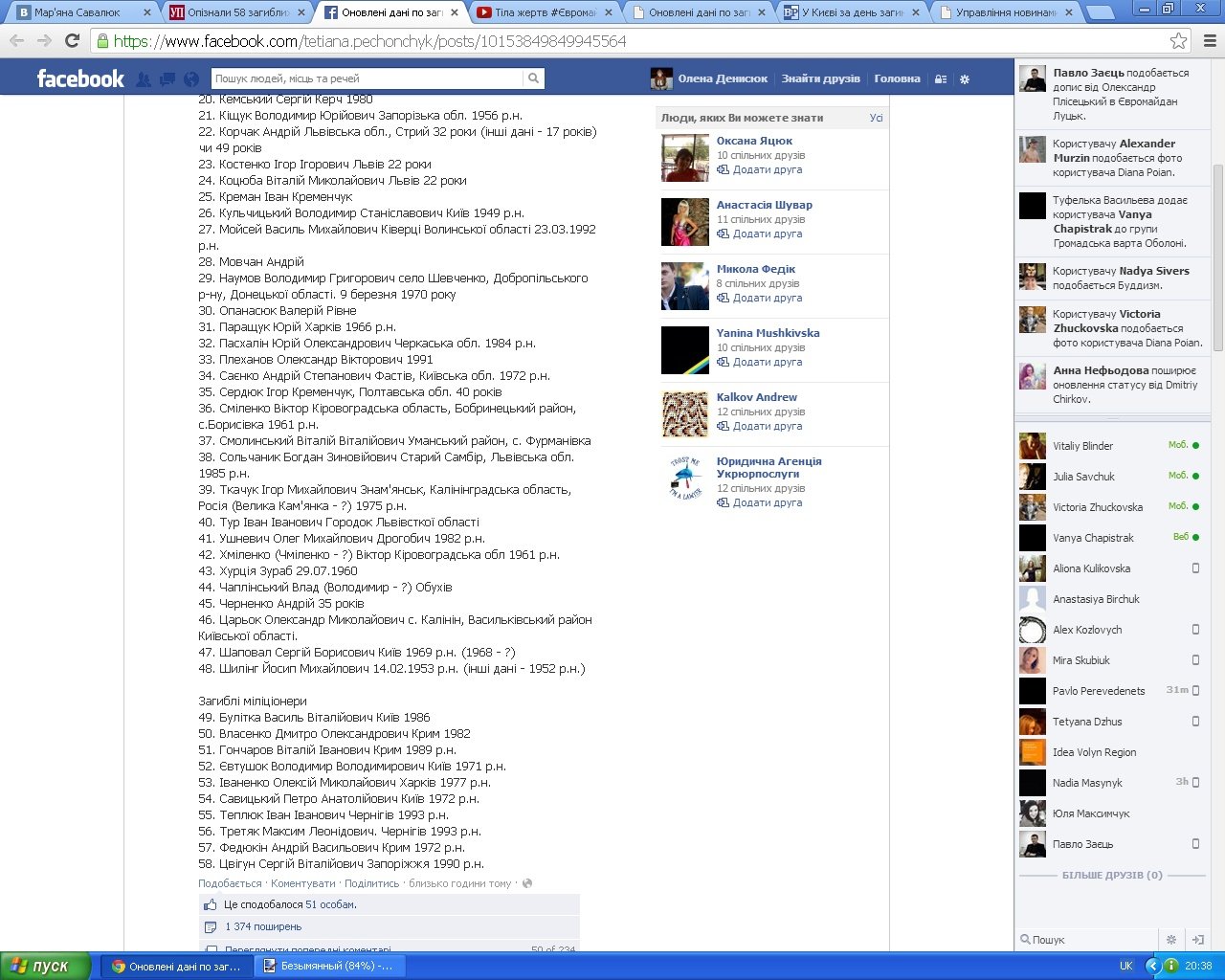Screen dimensions: 1225x980
Task: Switch to the 'Опізнали 58 загиблих' tab
Action: click(x=234, y=12)
